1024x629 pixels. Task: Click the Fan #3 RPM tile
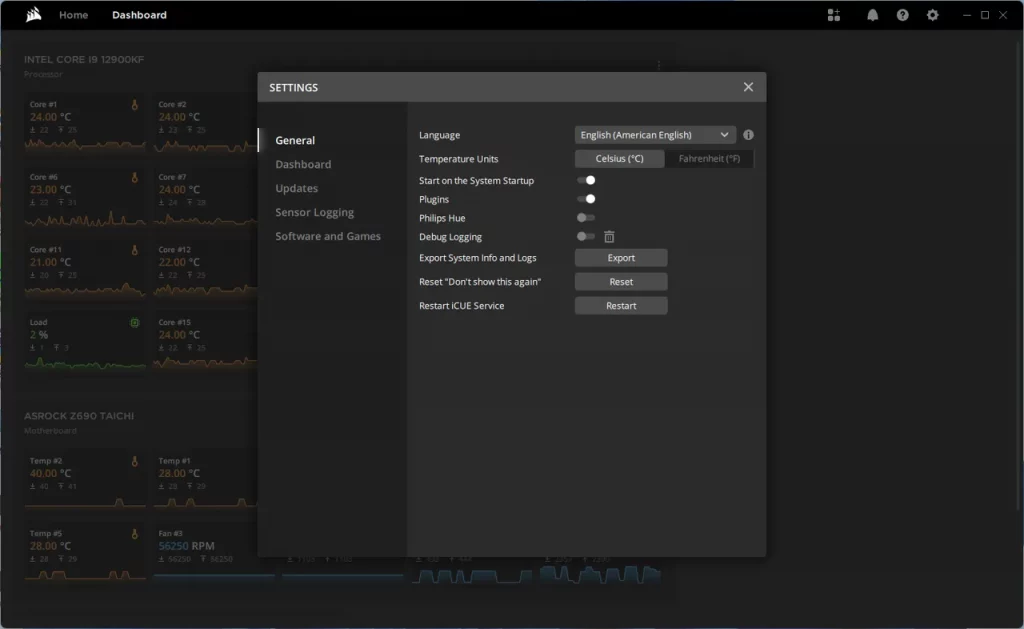(205, 554)
